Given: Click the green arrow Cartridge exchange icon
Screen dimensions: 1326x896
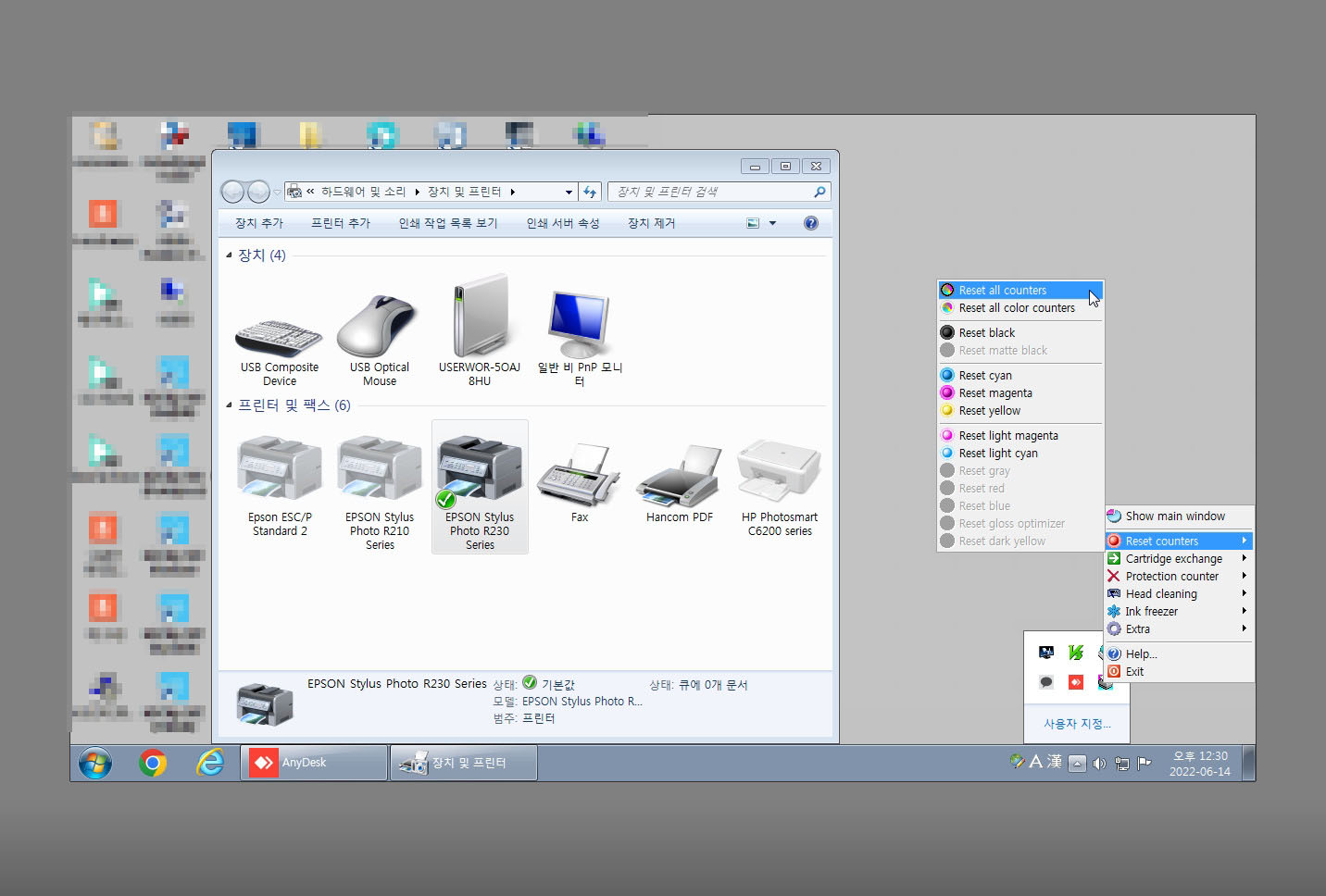Looking at the screenshot, I should pos(1114,558).
